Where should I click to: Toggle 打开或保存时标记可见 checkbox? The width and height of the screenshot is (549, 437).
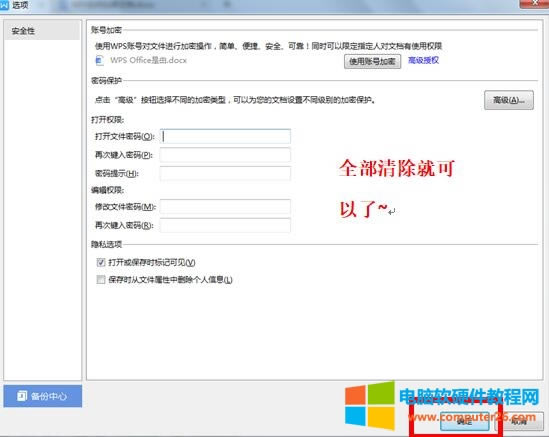point(101,262)
